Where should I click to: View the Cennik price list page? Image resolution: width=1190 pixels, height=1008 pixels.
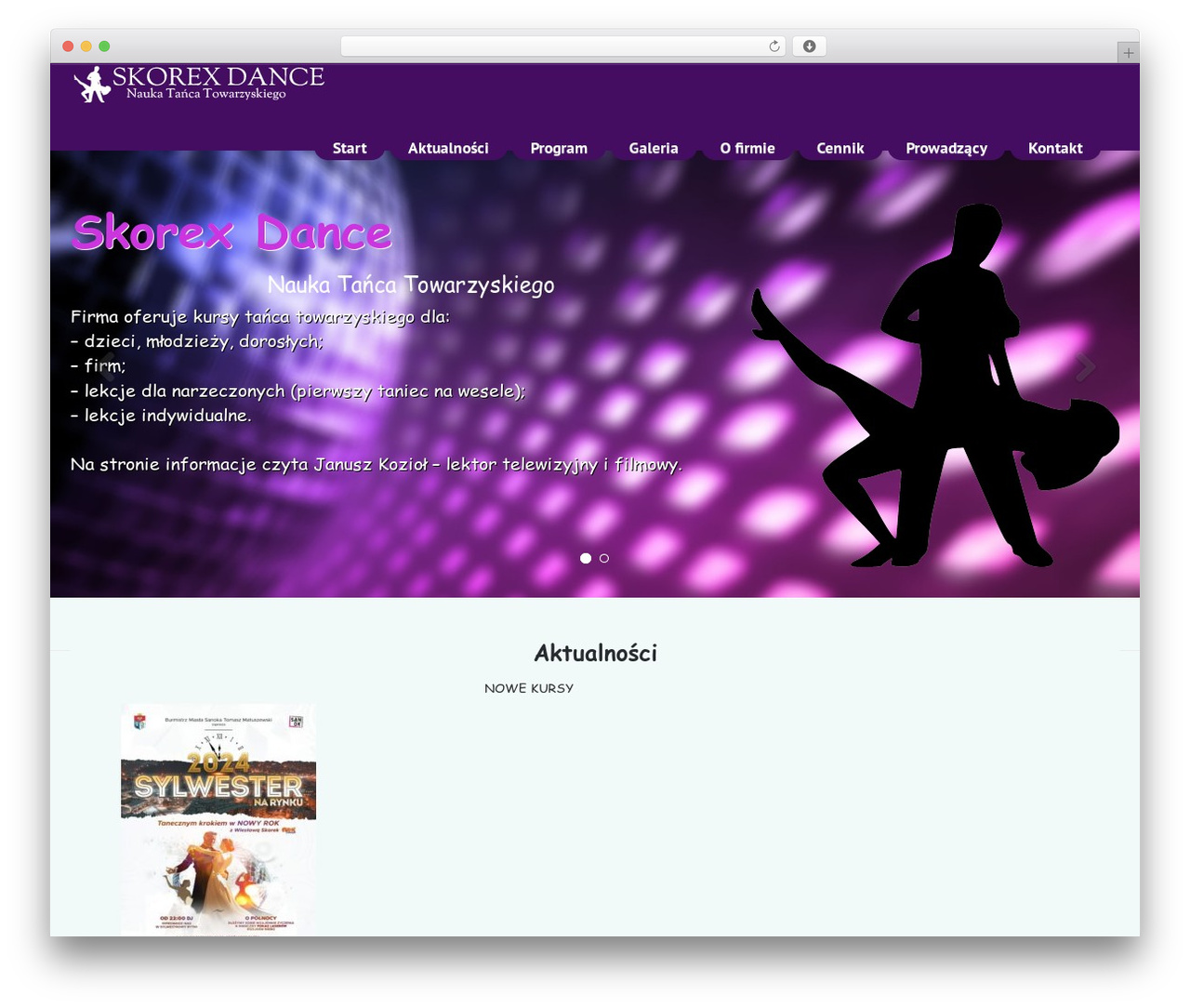(x=840, y=148)
